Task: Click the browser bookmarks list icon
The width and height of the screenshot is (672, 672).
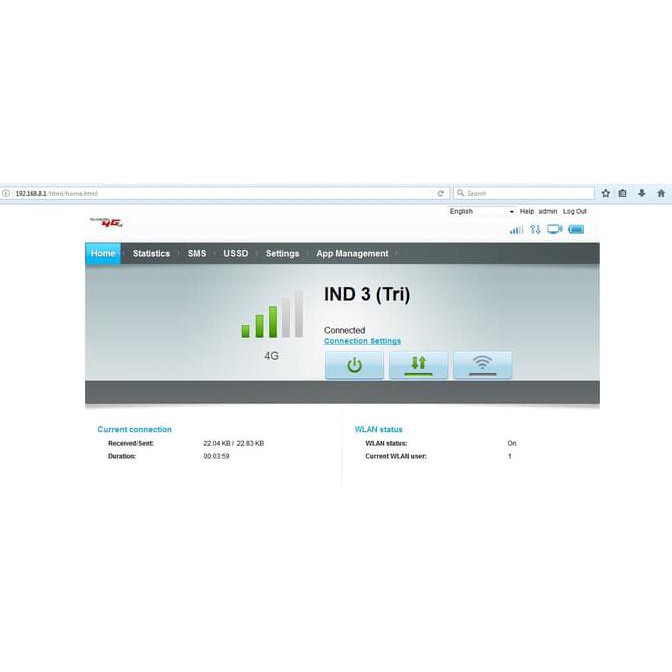Action: (x=623, y=193)
